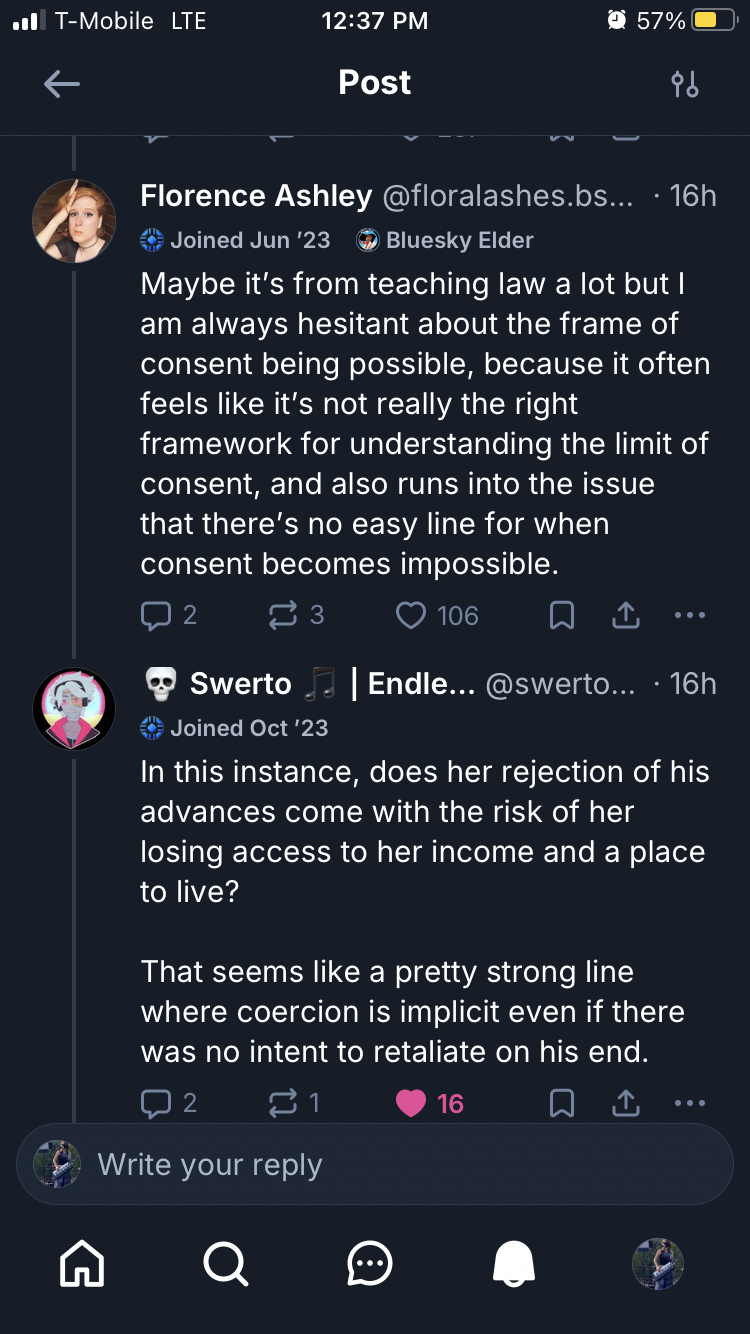
Task: Share Swerto's post
Action: [x=625, y=1103]
